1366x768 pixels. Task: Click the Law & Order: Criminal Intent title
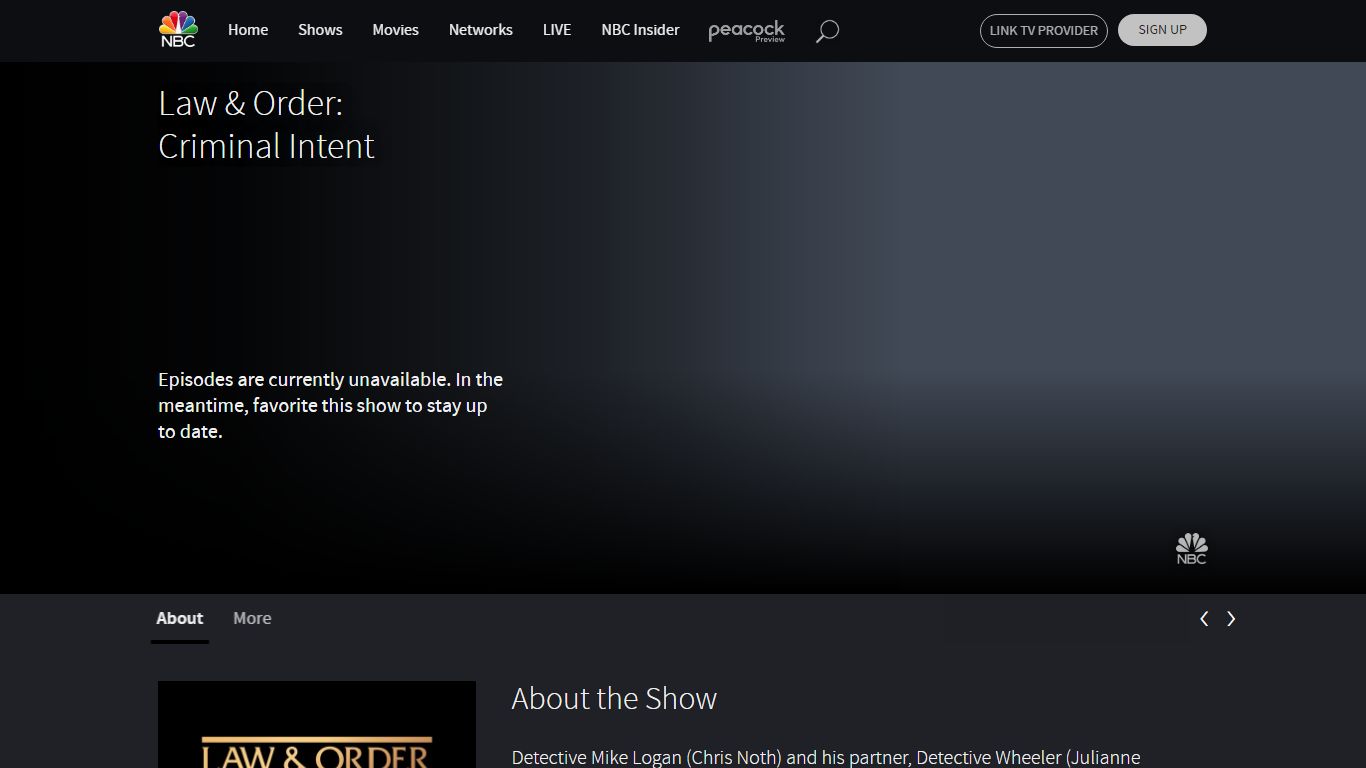(x=266, y=125)
